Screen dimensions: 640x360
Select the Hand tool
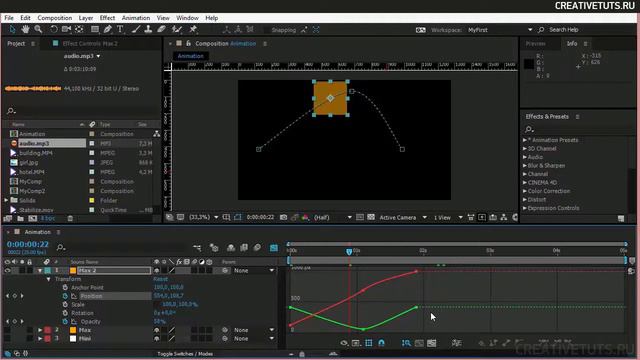click(25, 29)
